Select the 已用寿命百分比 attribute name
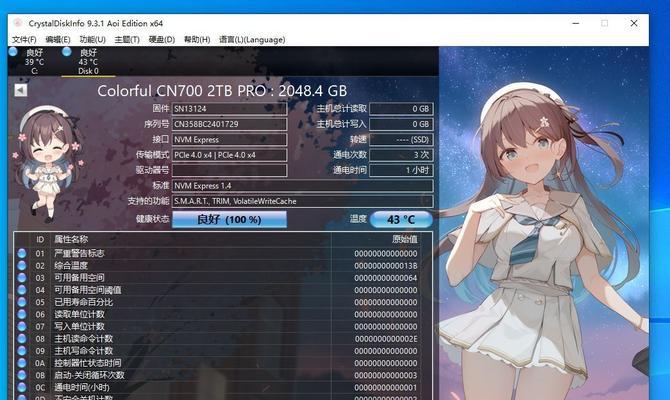The image size is (670, 400). [83, 302]
